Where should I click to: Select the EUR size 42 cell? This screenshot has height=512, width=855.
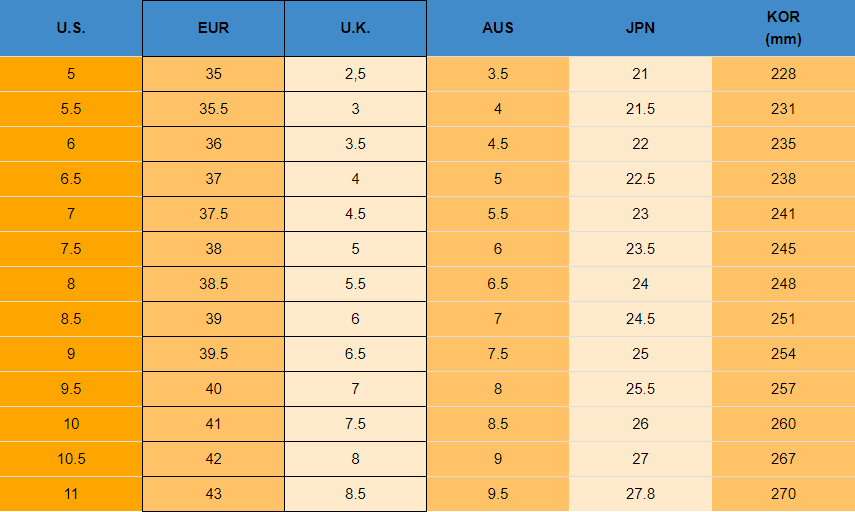point(213,459)
